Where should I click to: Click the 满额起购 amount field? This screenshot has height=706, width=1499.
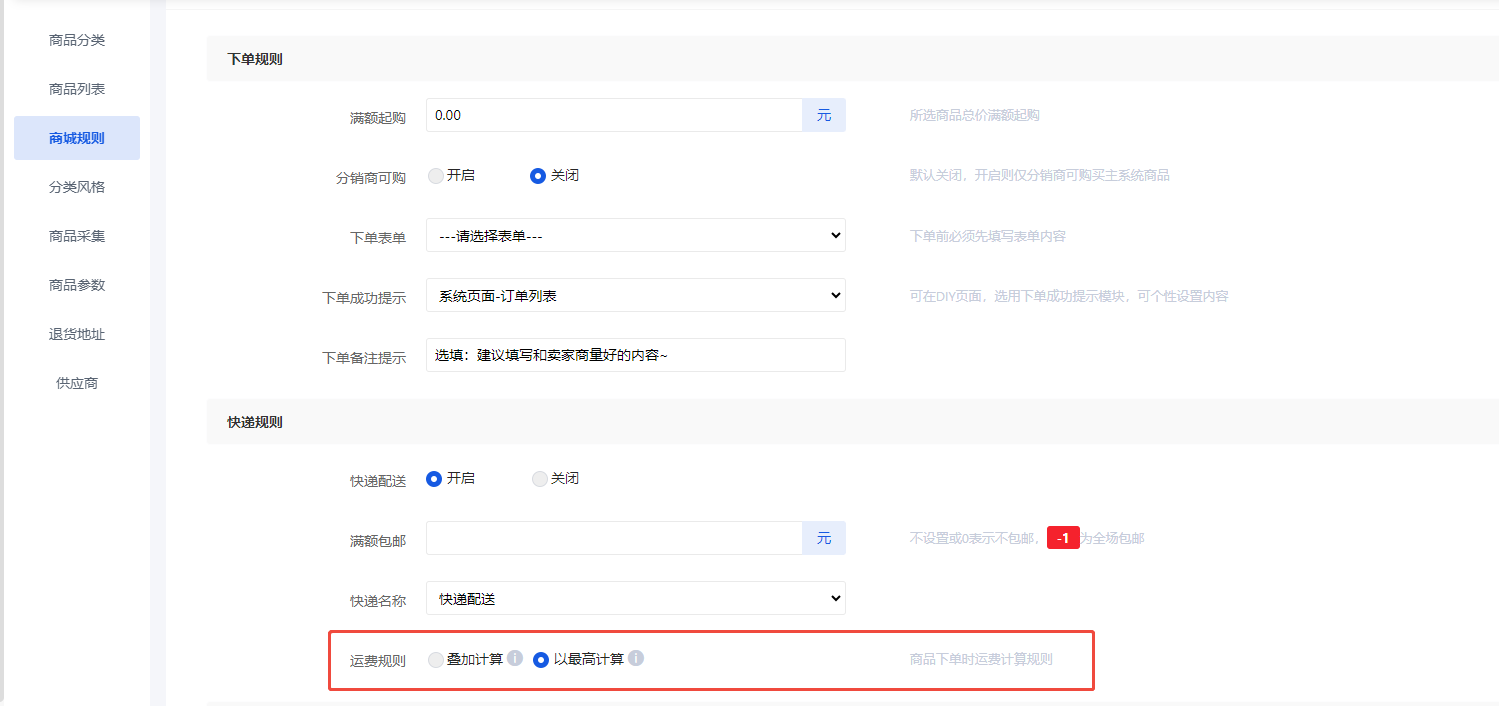click(x=614, y=115)
